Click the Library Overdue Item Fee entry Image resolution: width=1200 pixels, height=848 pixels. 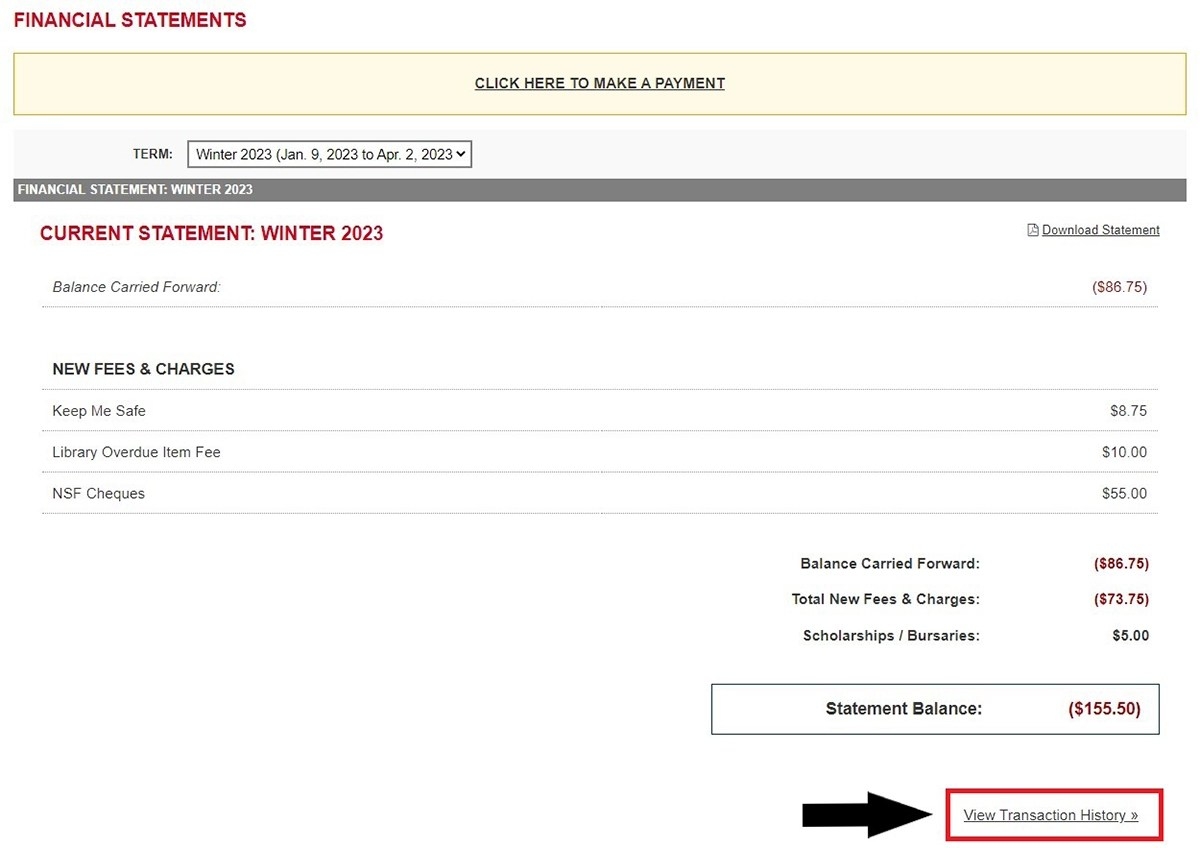(x=136, y=452)
